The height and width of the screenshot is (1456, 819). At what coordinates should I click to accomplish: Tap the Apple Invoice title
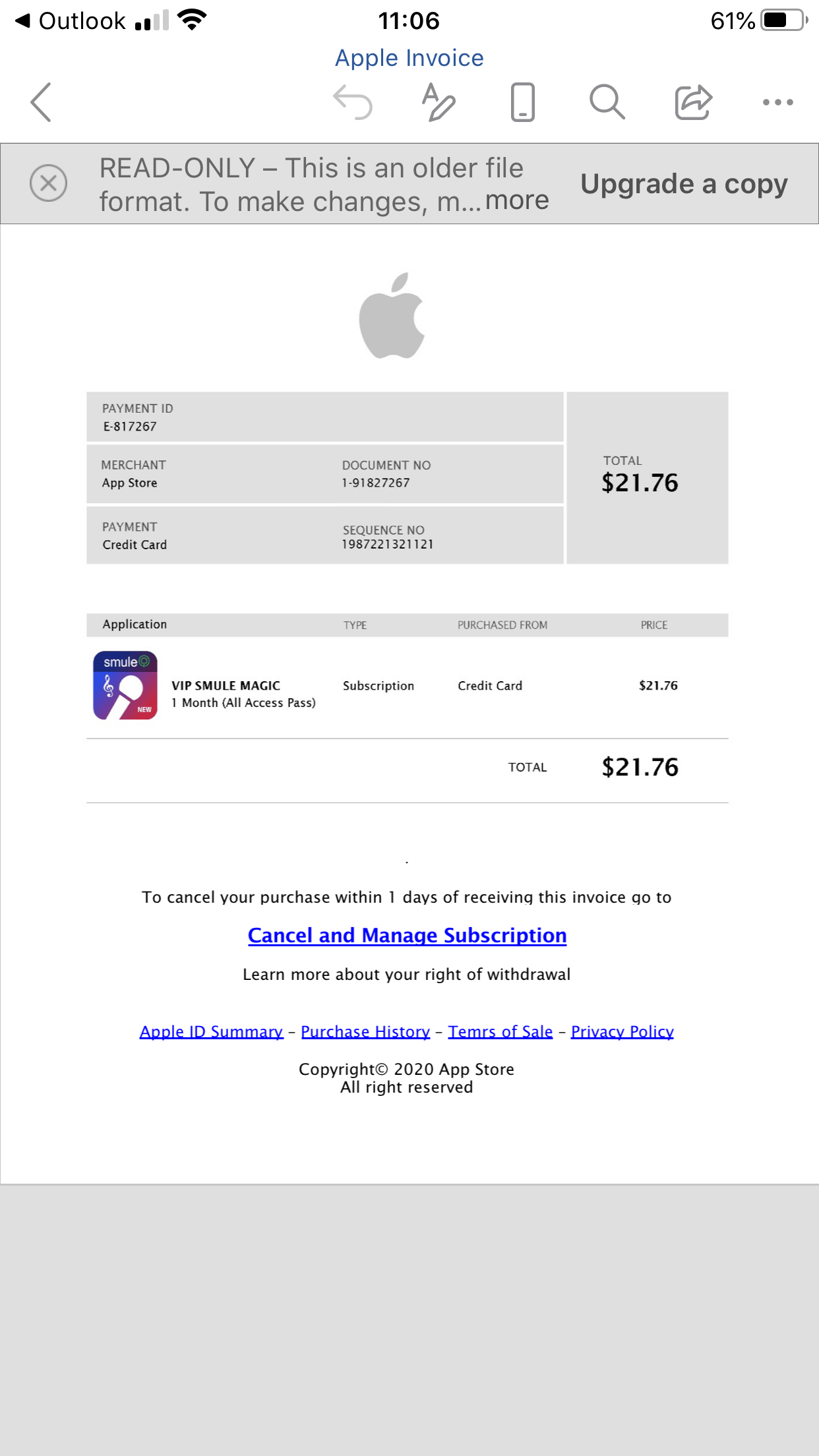pyautogui.click(x=409, y=58)
